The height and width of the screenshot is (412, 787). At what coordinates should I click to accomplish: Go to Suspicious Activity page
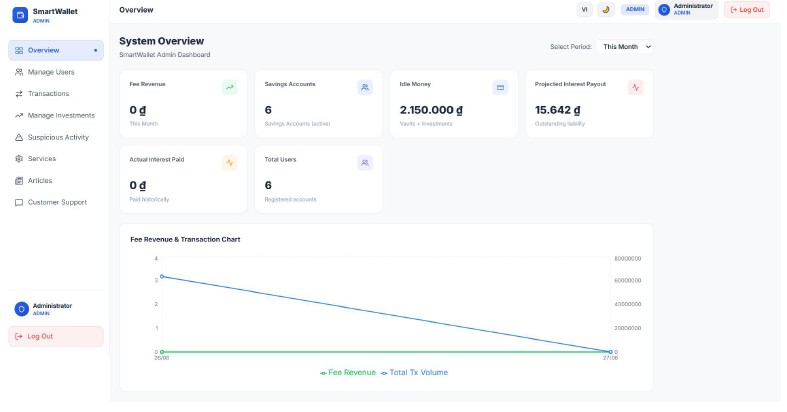click(x=56, y=137)
